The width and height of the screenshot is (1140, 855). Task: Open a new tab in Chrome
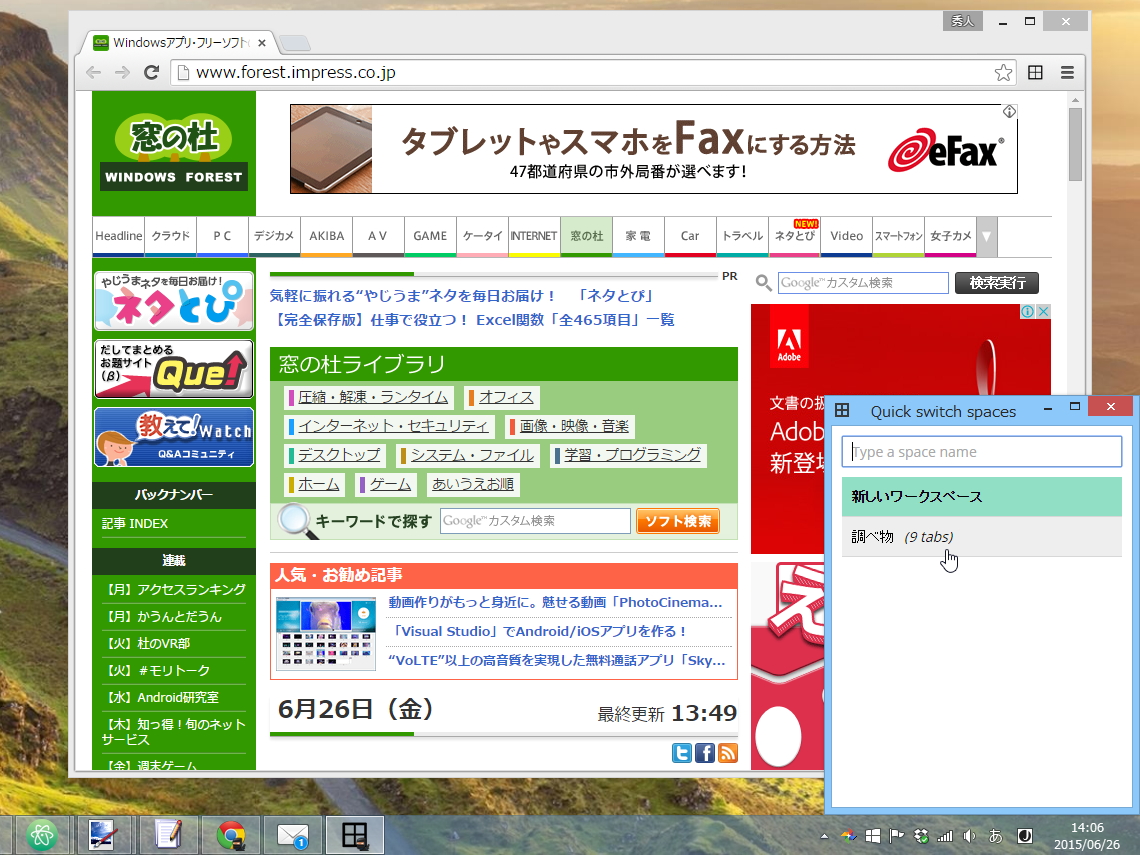pyautogui.click(x=295, y=43)
